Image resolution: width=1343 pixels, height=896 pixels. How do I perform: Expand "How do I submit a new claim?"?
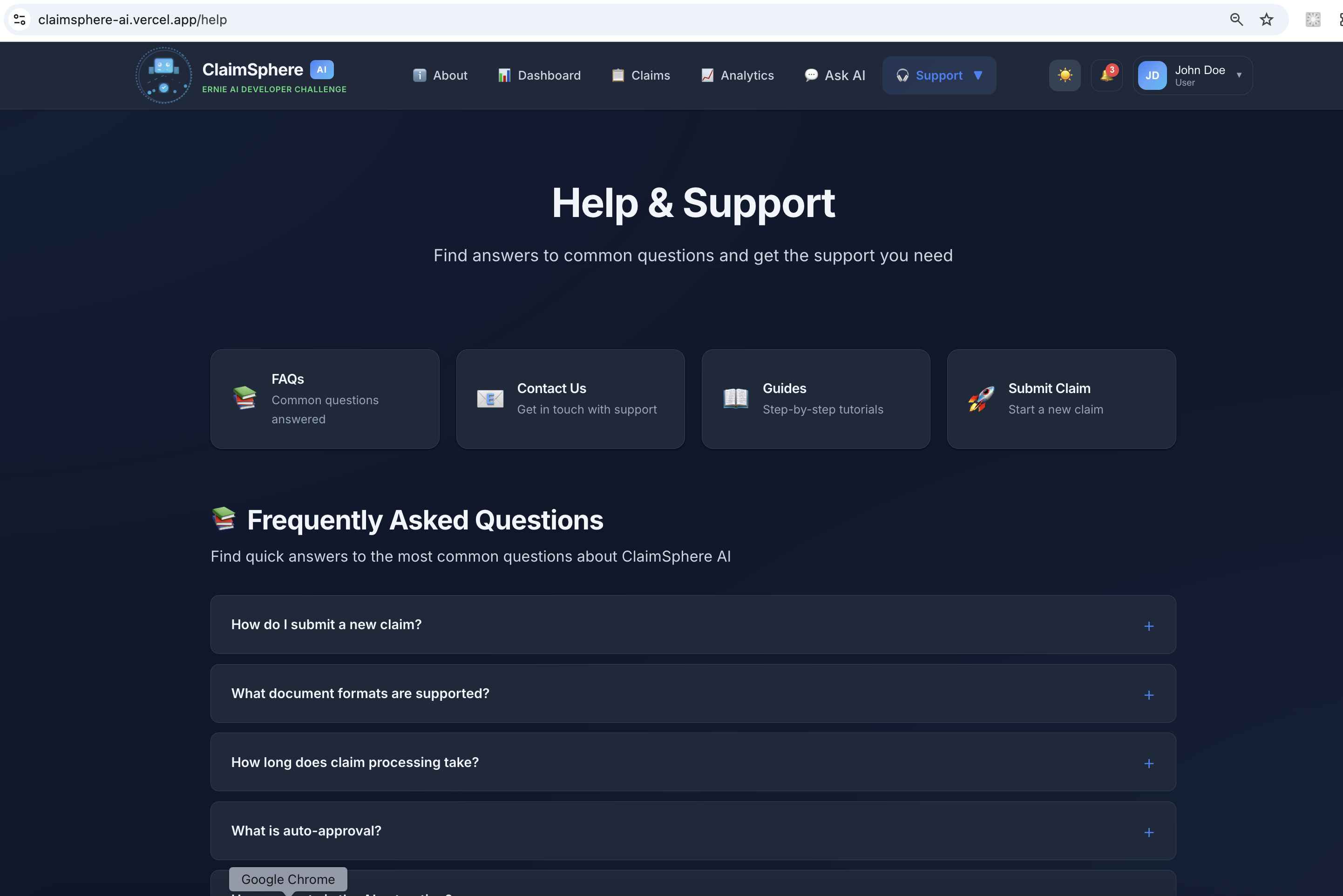point(1148,626)
